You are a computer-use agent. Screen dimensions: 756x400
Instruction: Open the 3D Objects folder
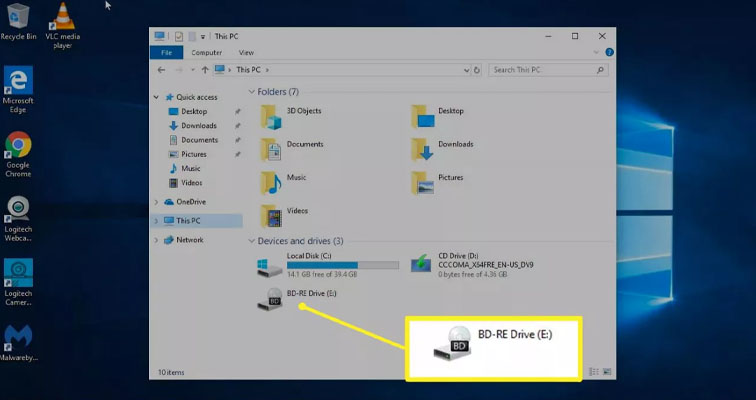coord(271,115)
